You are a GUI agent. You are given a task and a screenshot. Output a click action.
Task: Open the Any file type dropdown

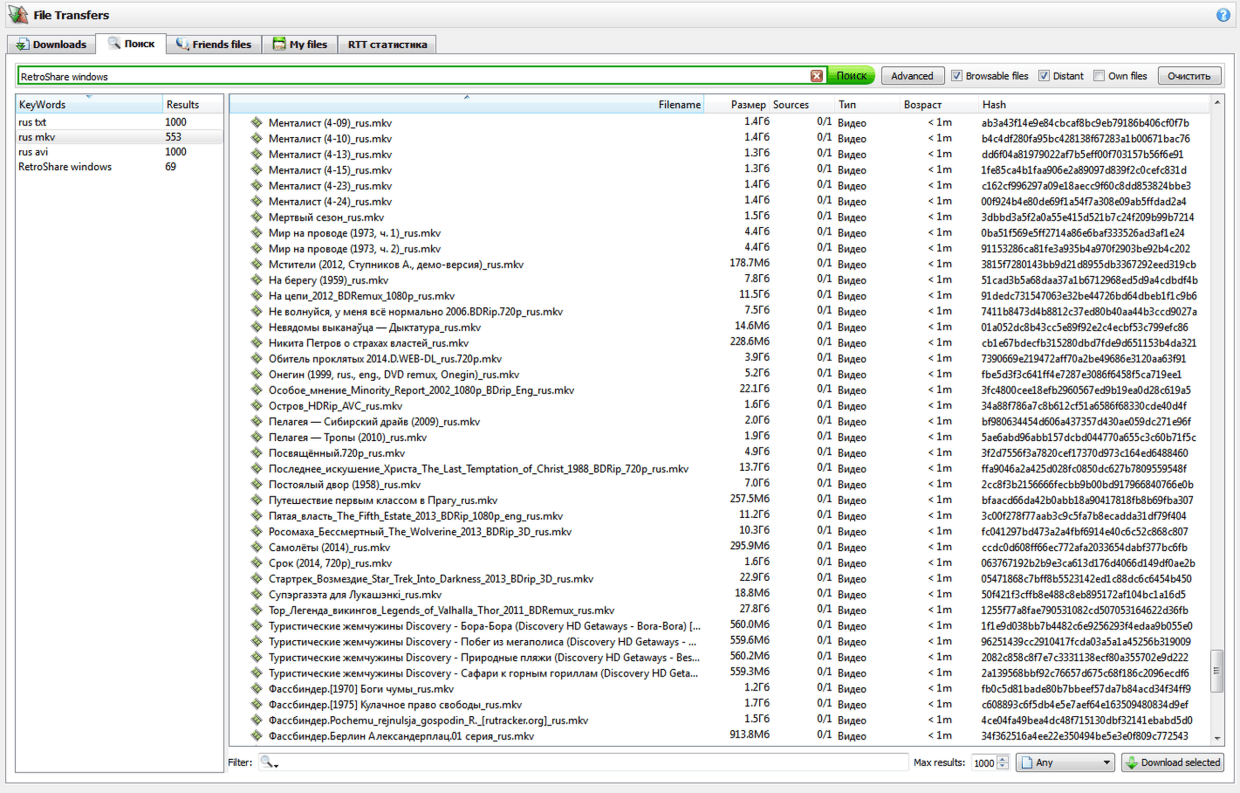click(1065, 762)
